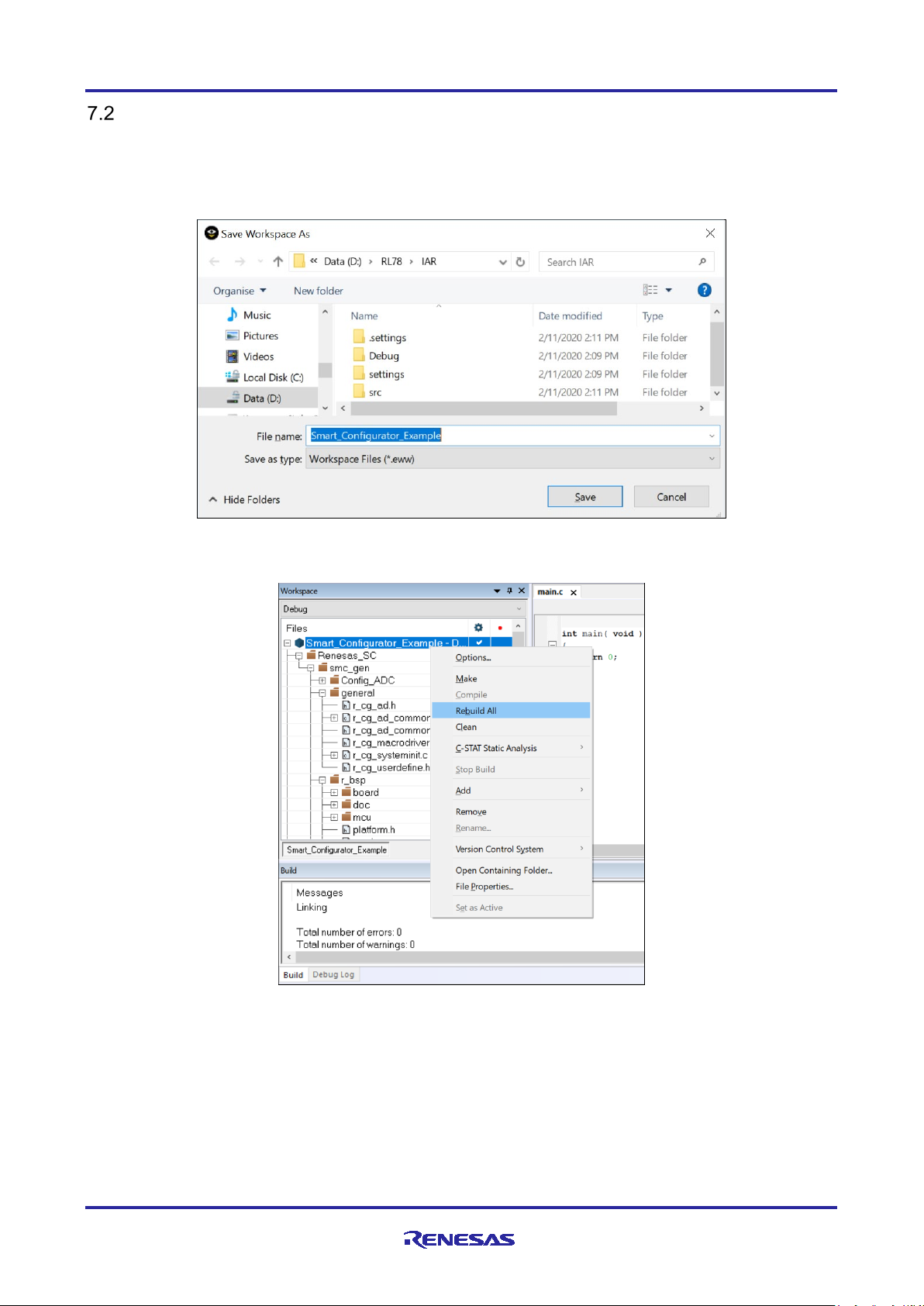
Task: Expand the Config_ADC tree node
Action: point(322,681)
